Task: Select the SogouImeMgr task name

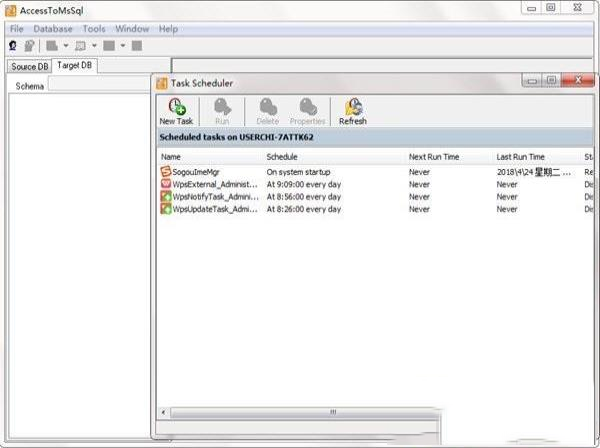Action: (x=196, y=172)
